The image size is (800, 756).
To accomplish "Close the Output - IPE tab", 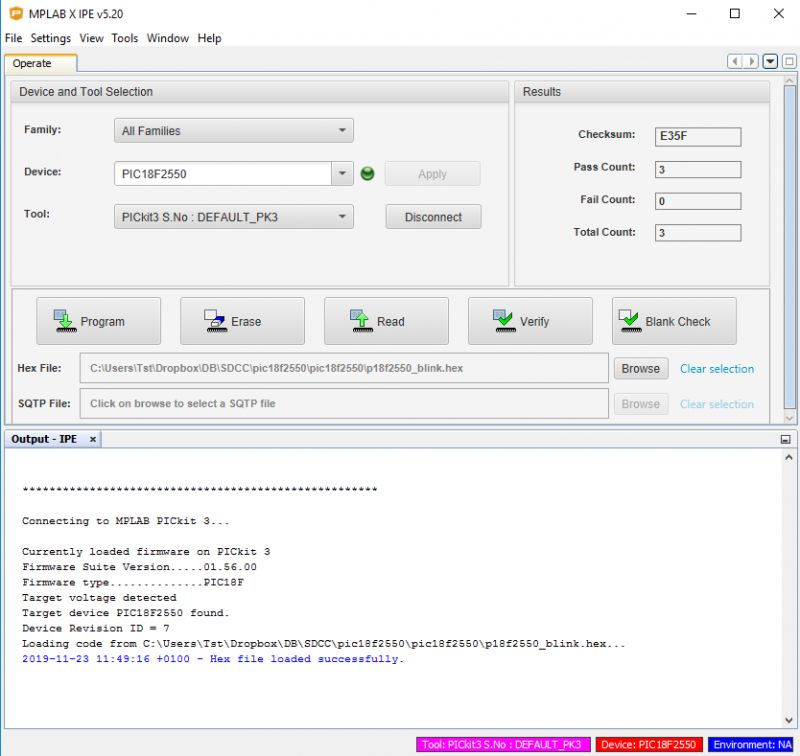I will click(x=92, y=439).
